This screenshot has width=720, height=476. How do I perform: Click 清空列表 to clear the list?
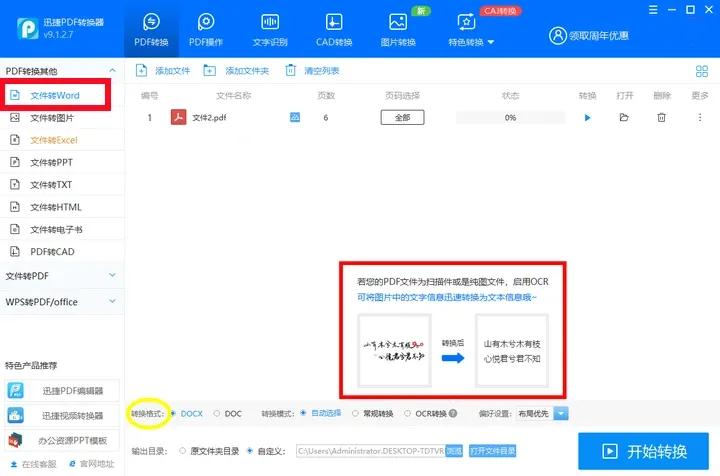(x=312, y=71)
